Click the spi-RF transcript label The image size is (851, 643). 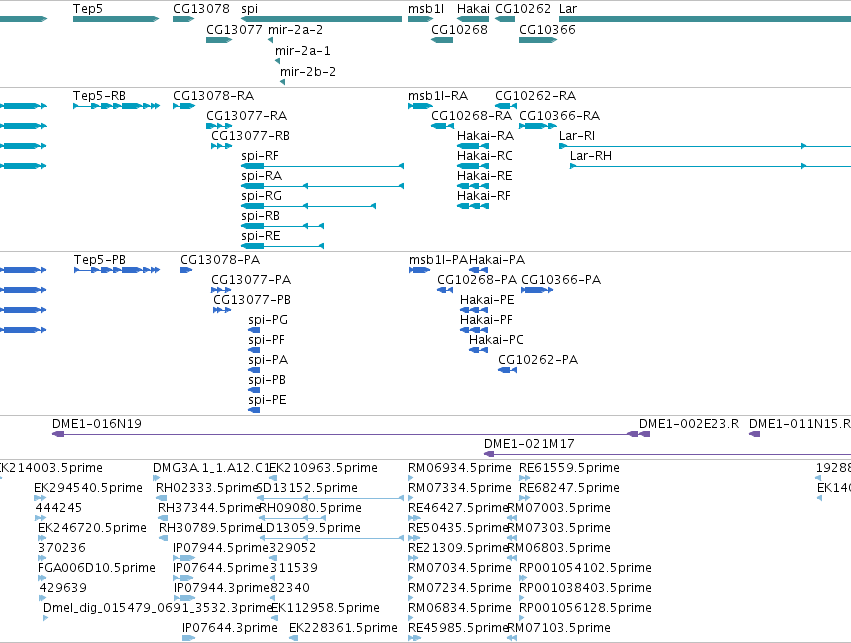[260, 156]
